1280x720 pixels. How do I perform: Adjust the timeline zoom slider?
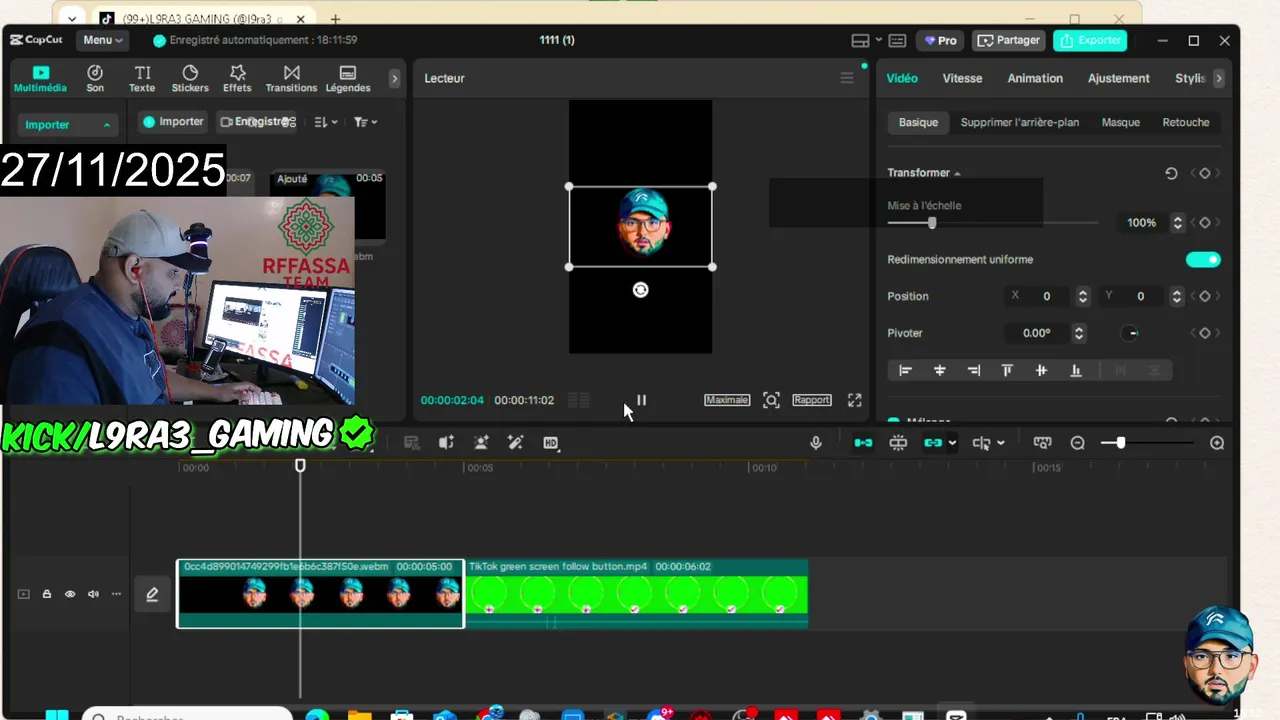[1145, 443]
